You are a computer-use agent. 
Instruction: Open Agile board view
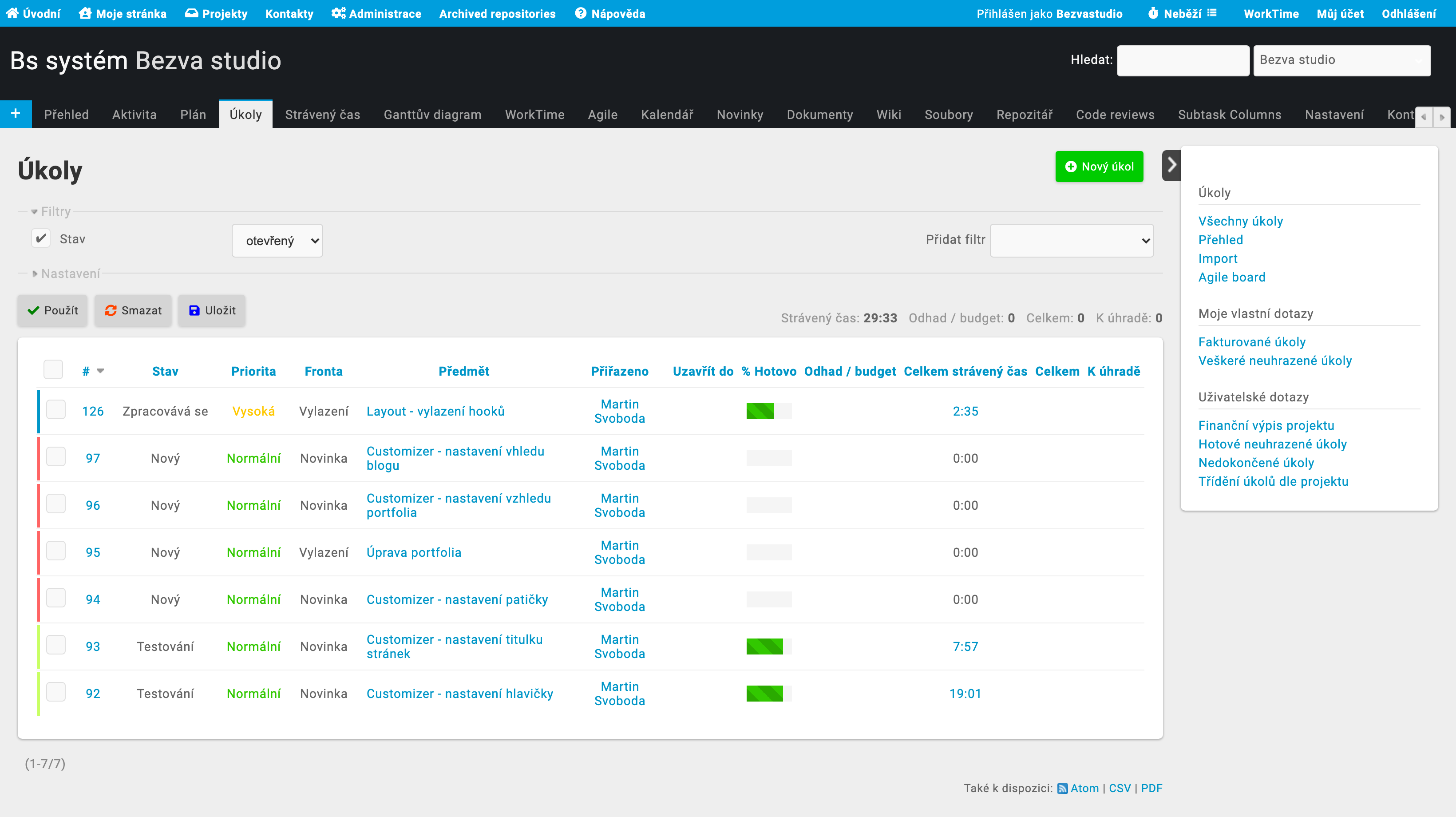click(1232, 277)
